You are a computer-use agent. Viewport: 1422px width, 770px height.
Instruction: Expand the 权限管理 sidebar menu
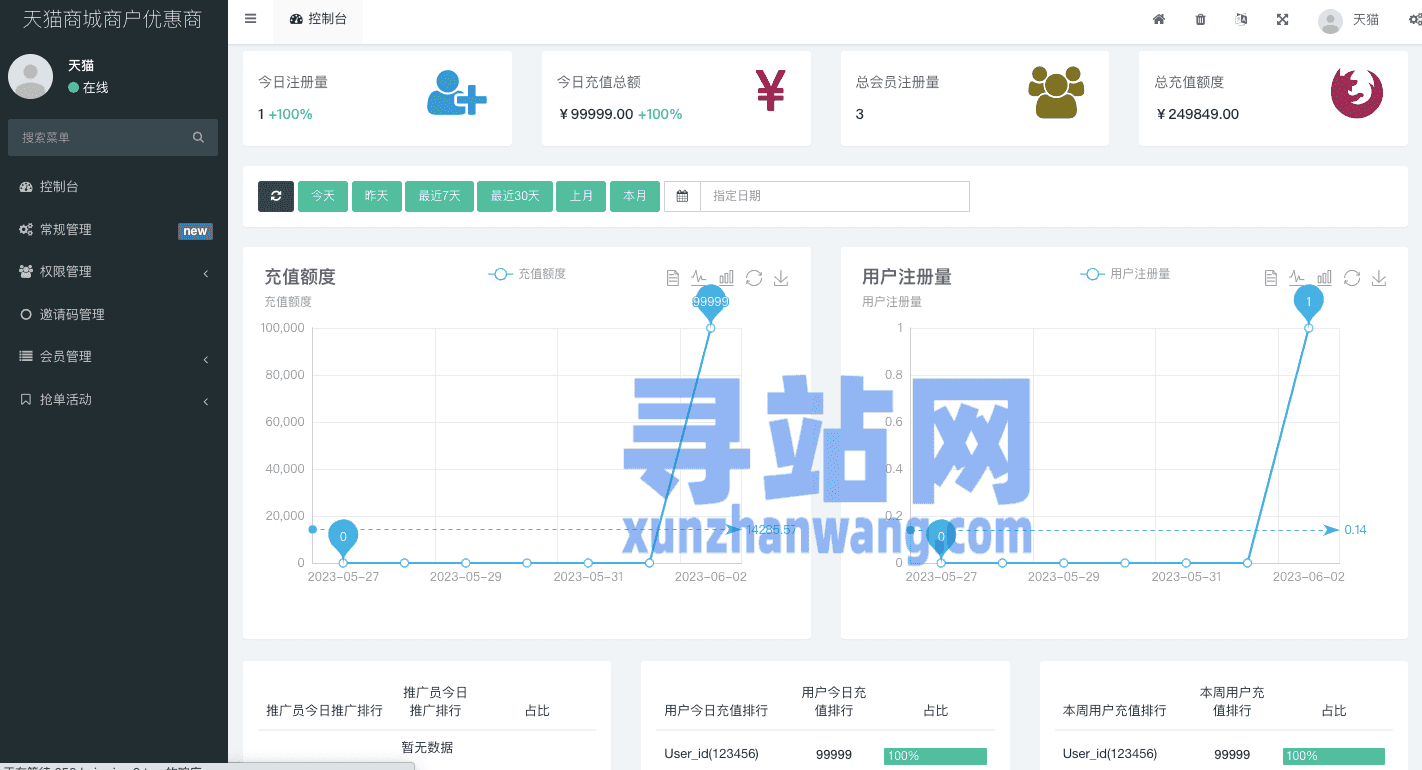(x=113, y=272)
